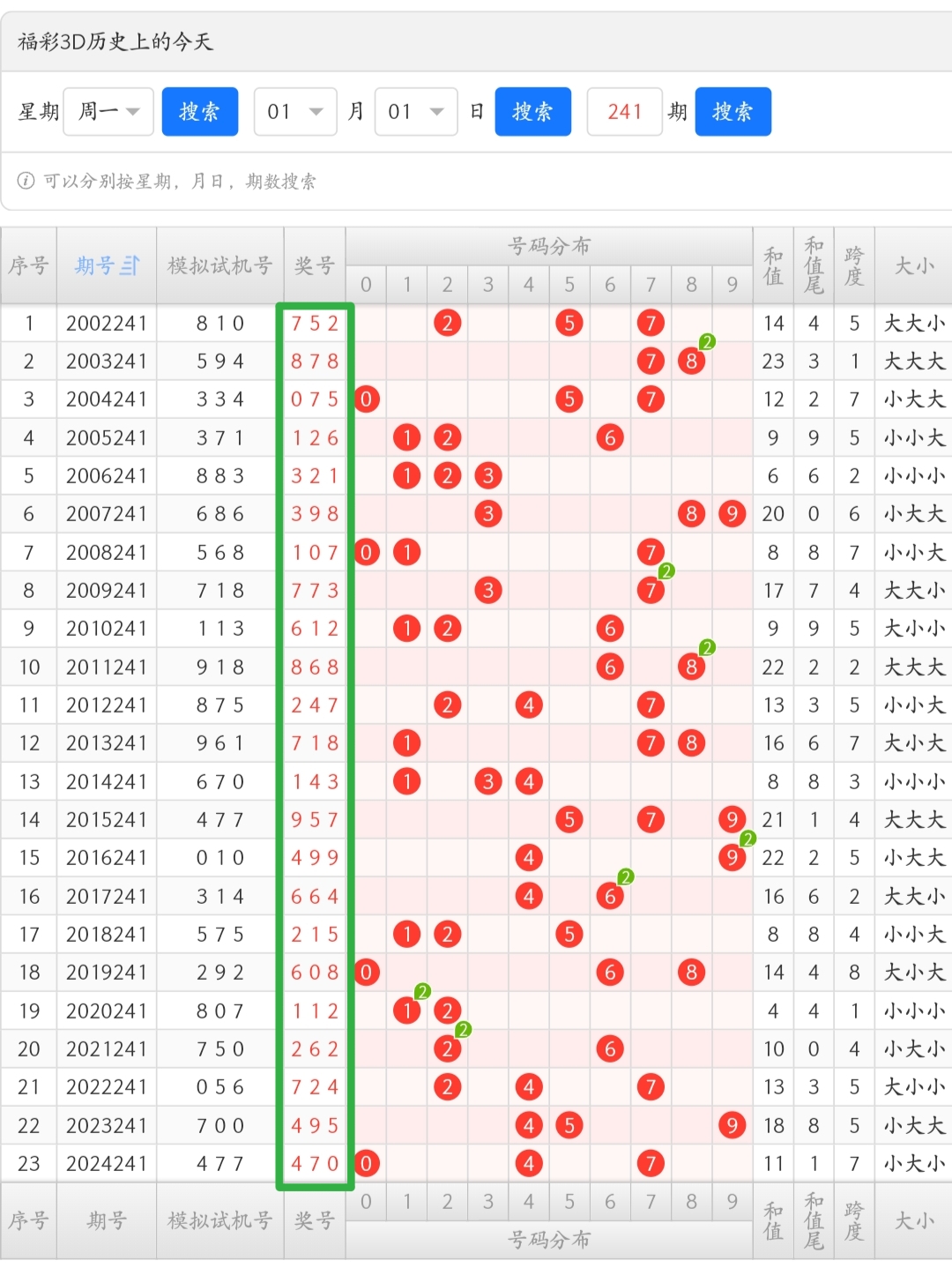Open the day dropdown before 日
Screen dimensions: 952x1268
[x=416, y=112]
